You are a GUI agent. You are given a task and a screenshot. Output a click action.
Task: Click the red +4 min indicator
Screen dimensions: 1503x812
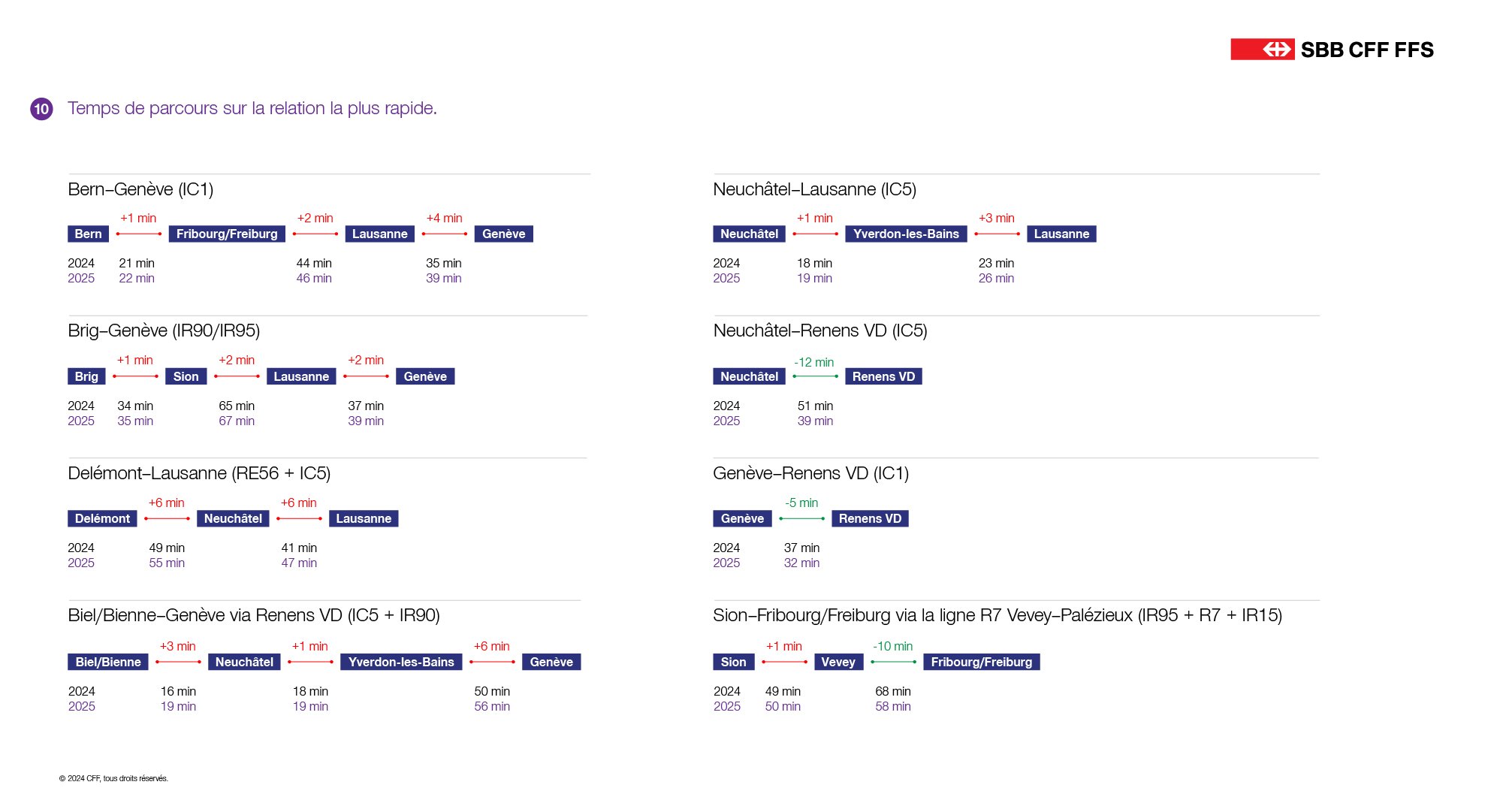pos(444,218)
